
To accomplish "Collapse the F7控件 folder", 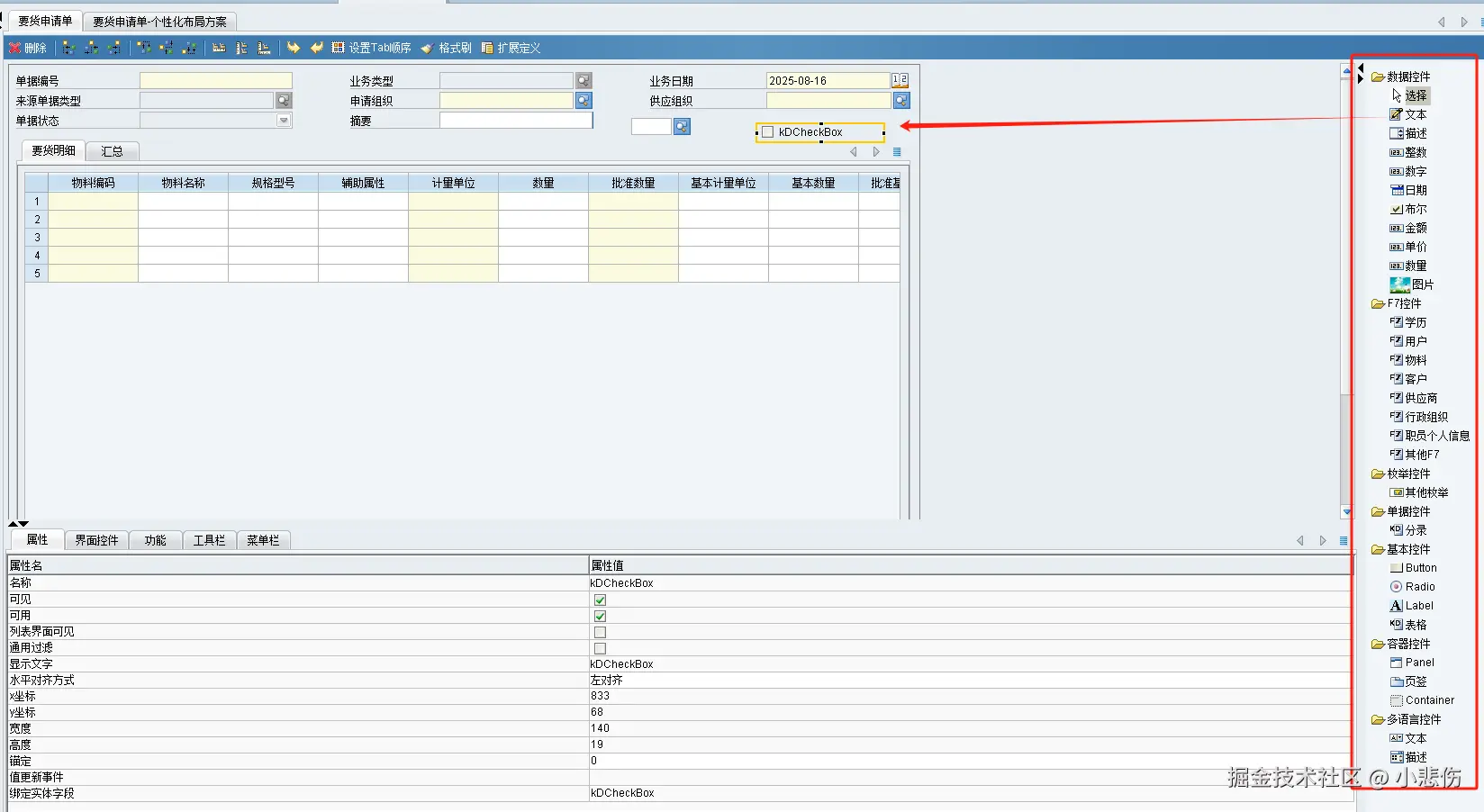I will 1378,304.
